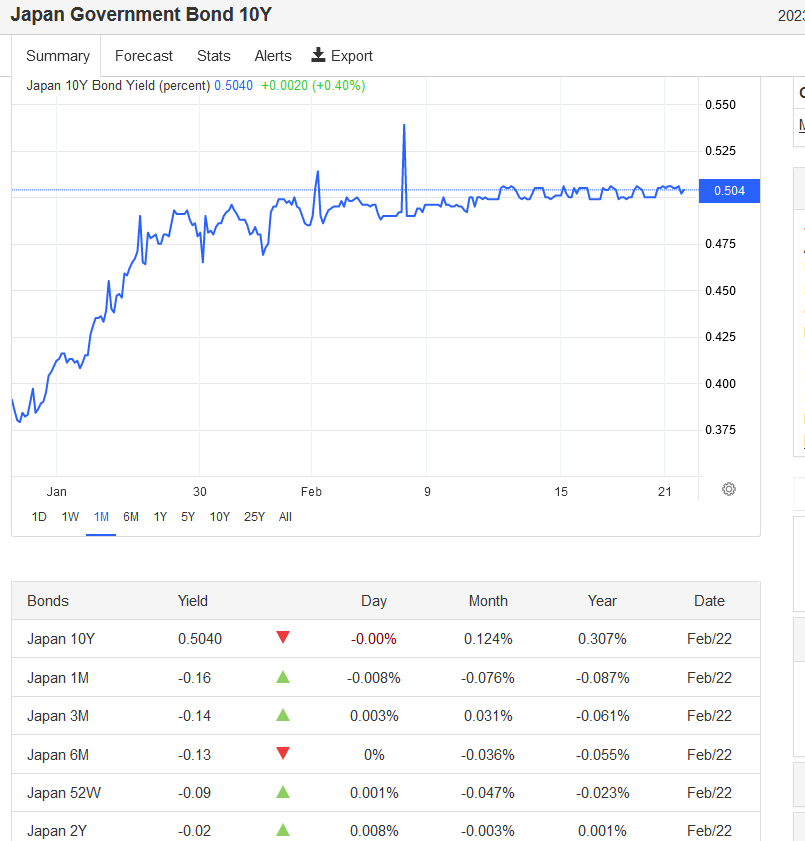The width and height of the screenshot is (805, 841).
Task: Click the 0.504 current value price label
Action: 729,191
